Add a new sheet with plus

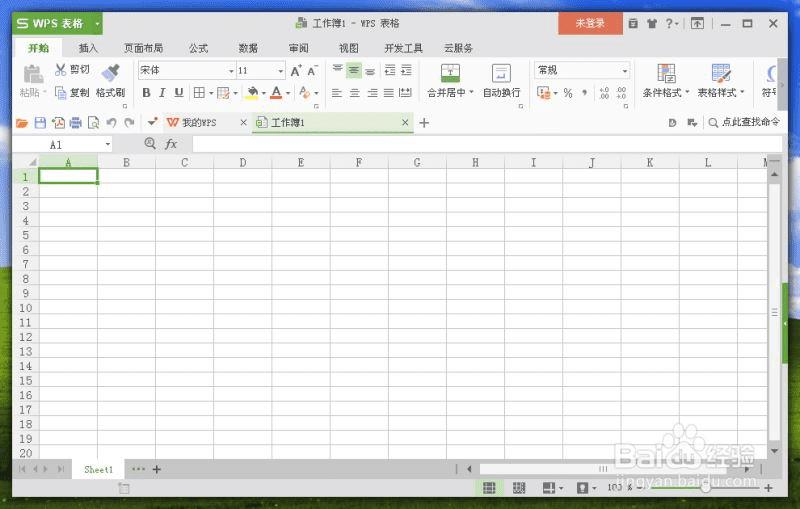[x=157, y=469]
